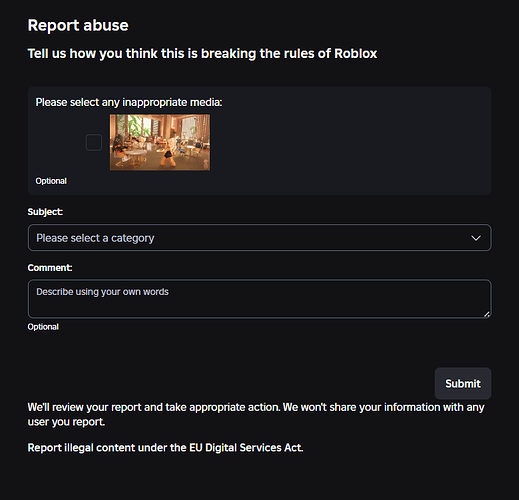Click empty space inside the media selection panel

coord(350,143)
